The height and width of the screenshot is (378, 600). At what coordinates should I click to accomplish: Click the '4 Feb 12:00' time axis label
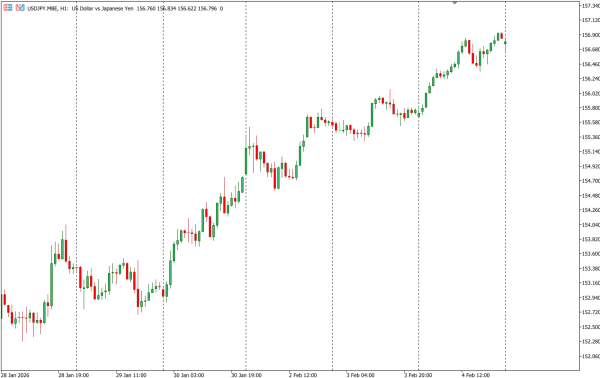tap(476, 375)
